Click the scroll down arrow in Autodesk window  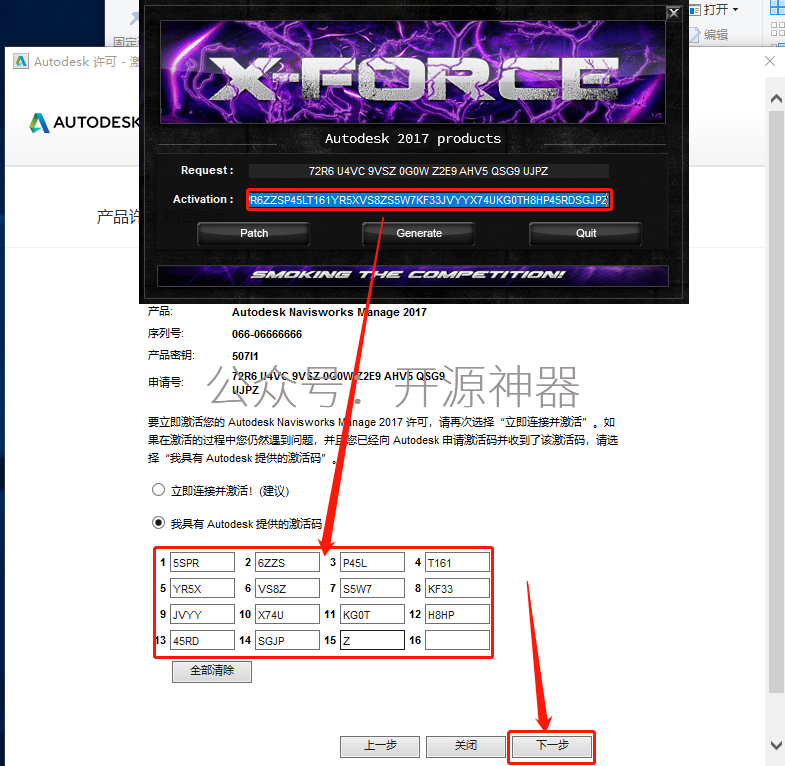coord(776,744)
